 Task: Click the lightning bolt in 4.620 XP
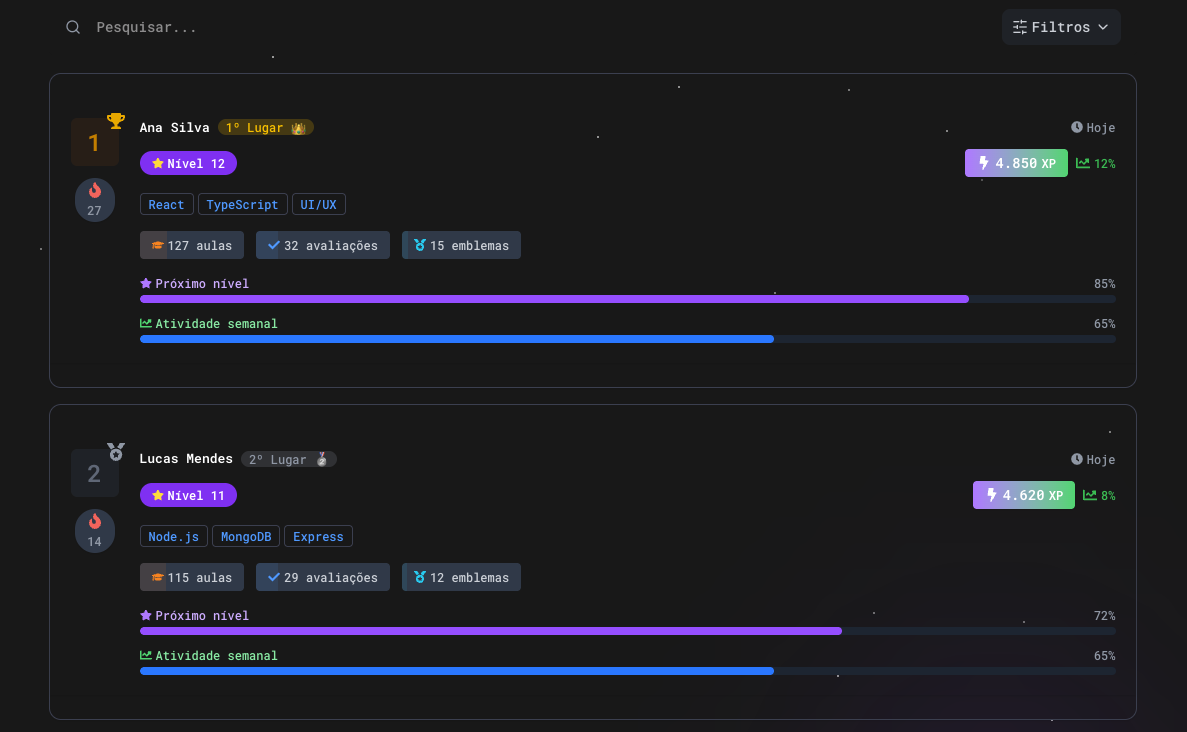[992, 495]
